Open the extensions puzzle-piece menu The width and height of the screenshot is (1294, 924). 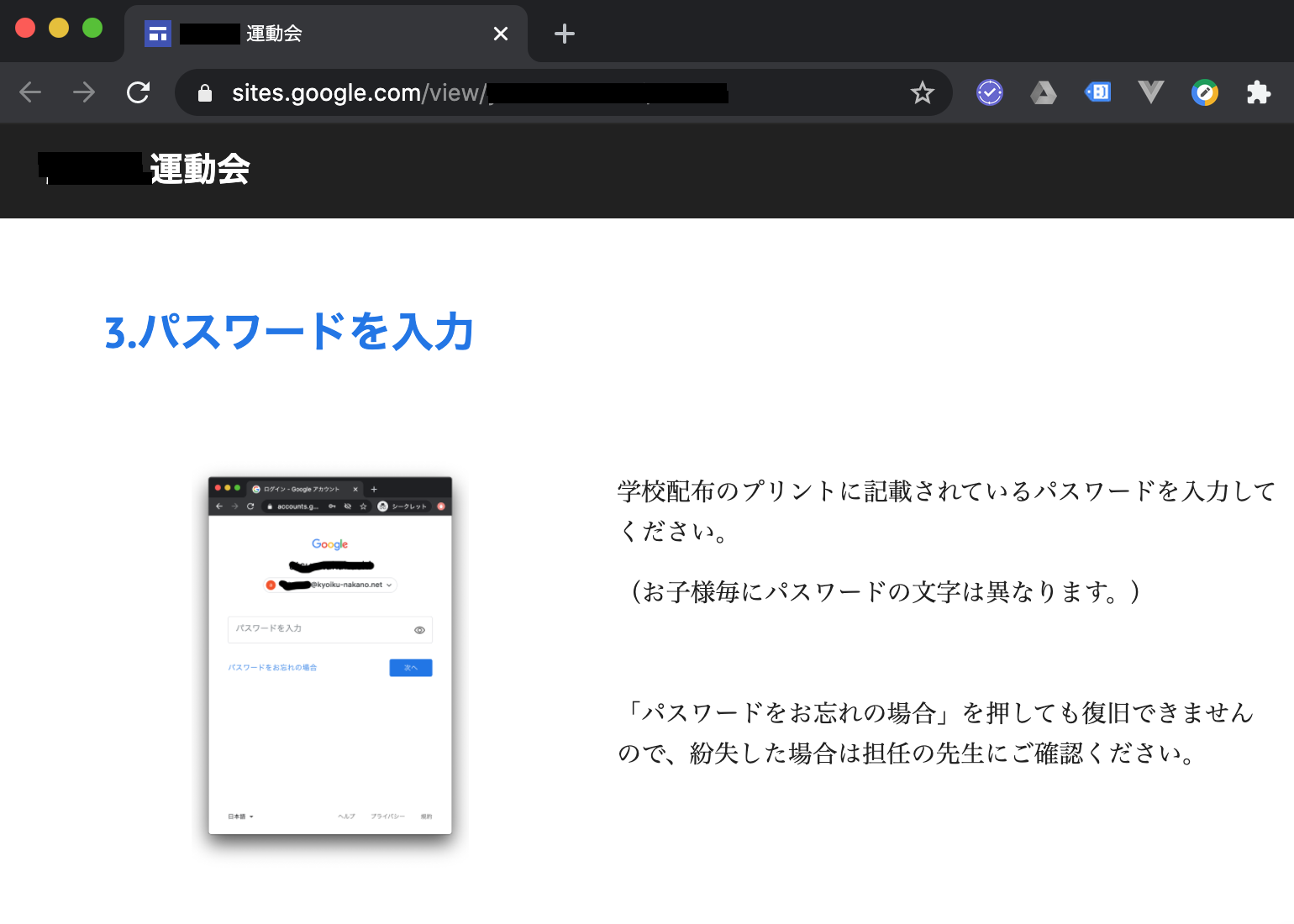(x=1259, y=92)
